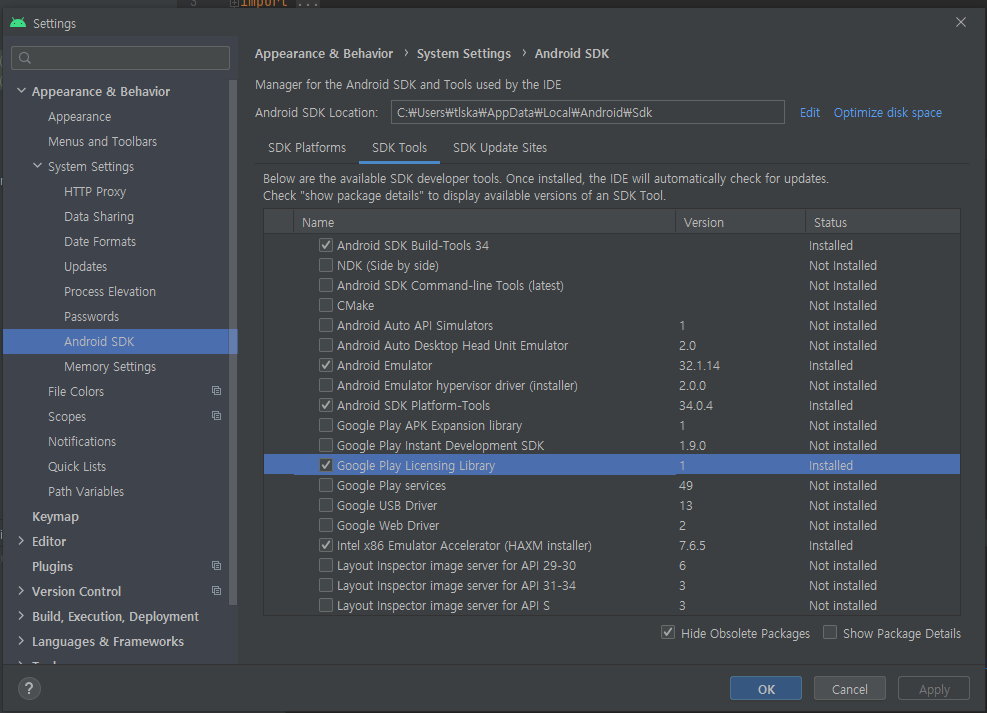Select Menus and Toolbars item
987x713 pixels.
103,142
